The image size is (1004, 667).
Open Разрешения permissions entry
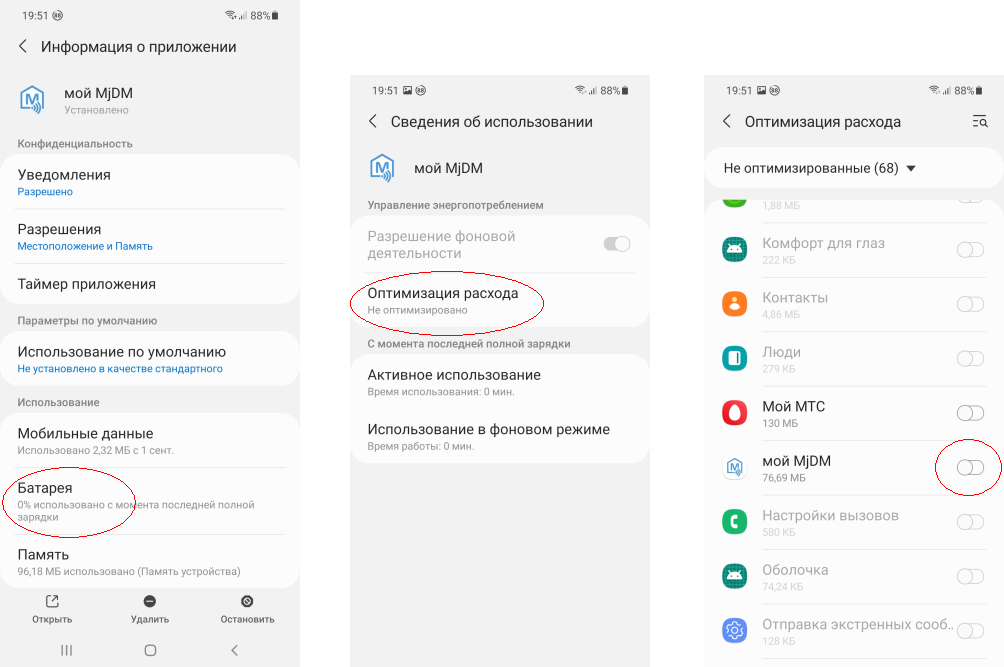tap(150, 237)
